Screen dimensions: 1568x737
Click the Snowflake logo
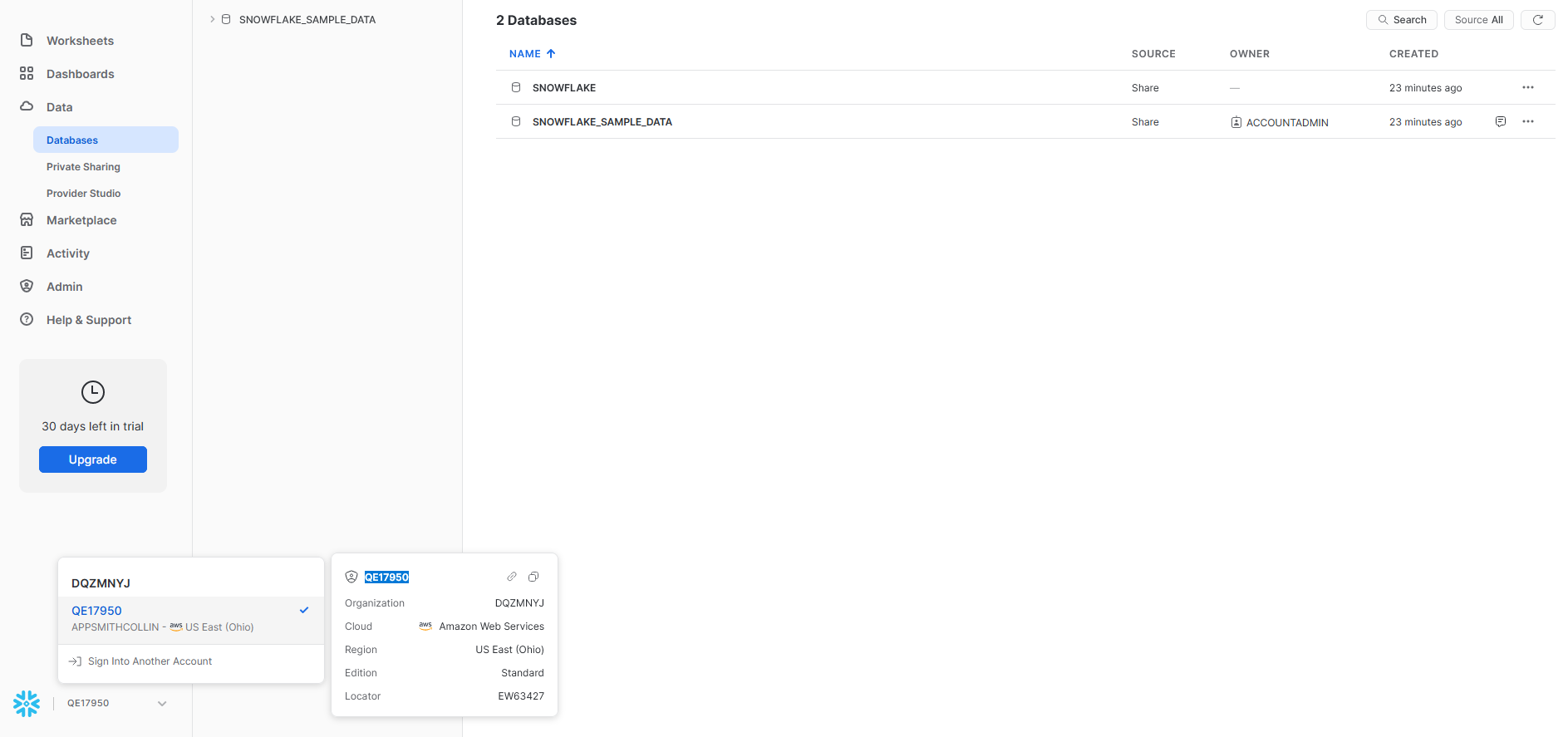point(27,704)
